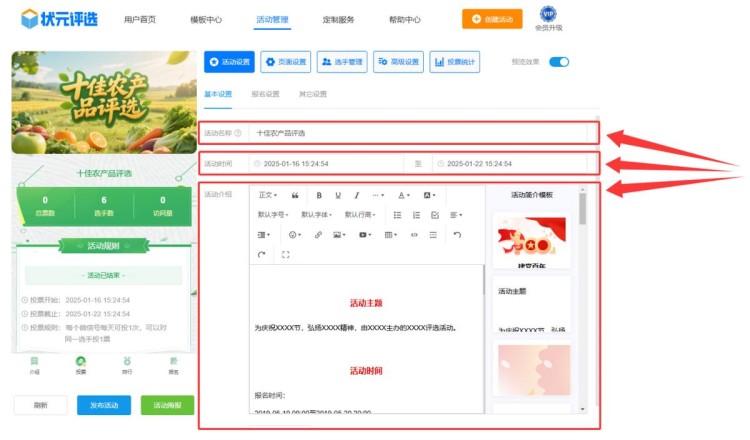
Task: Apply underline formatting in editor
Action: [x=338, y=195]
